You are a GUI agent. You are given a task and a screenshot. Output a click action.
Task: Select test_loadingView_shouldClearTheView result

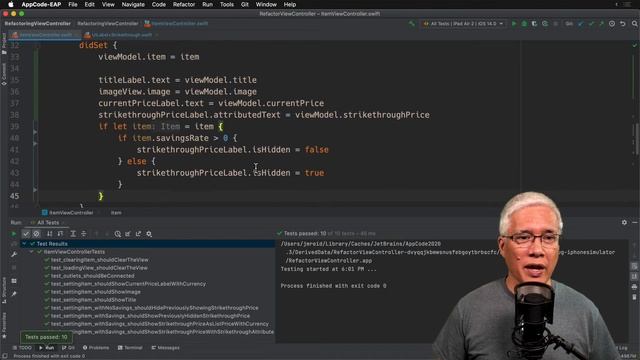tap(99, 268)
